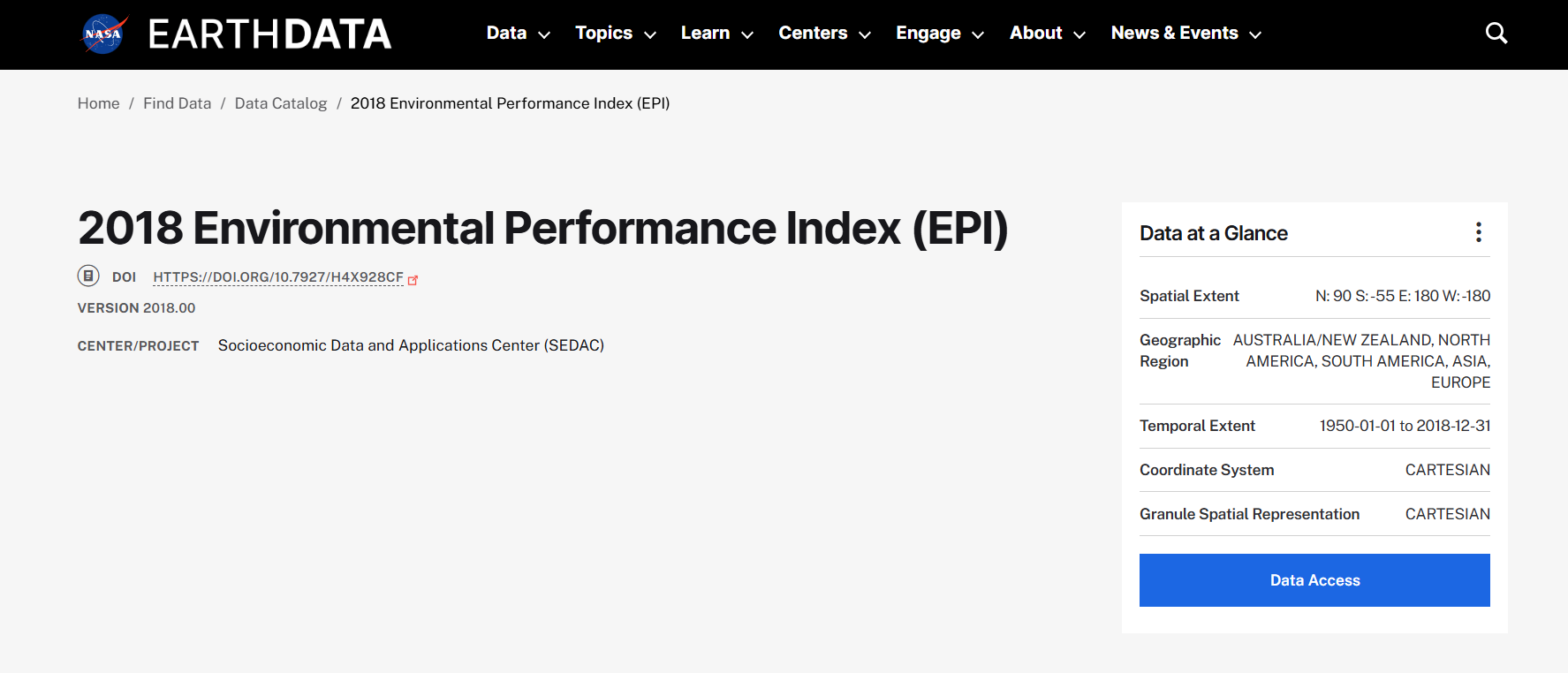Click the AUSTRALIA/NEW ZEALAND, NORTH AMERICA region value

(1361, 361)
